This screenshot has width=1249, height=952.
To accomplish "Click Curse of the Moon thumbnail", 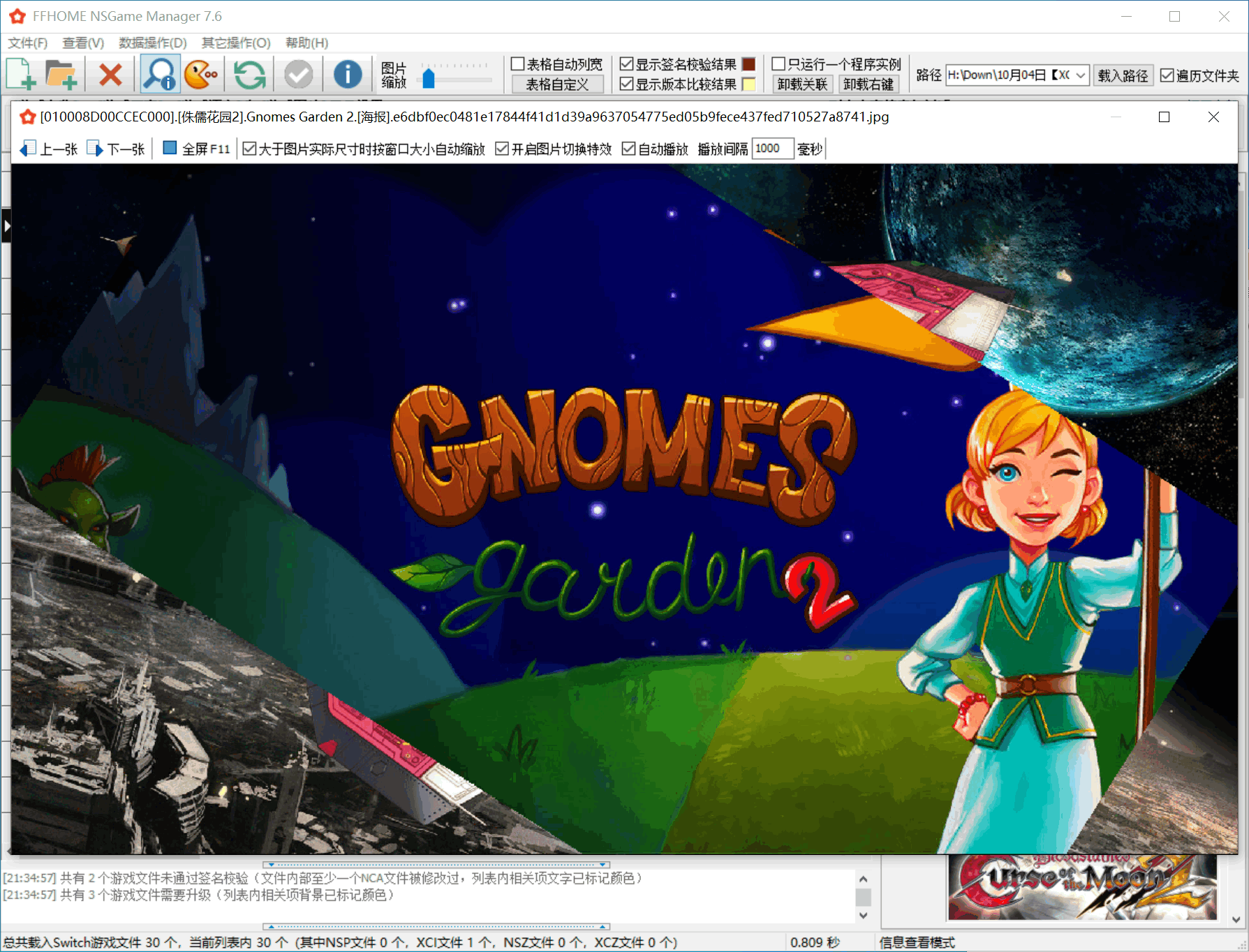I will (1082, 886).
